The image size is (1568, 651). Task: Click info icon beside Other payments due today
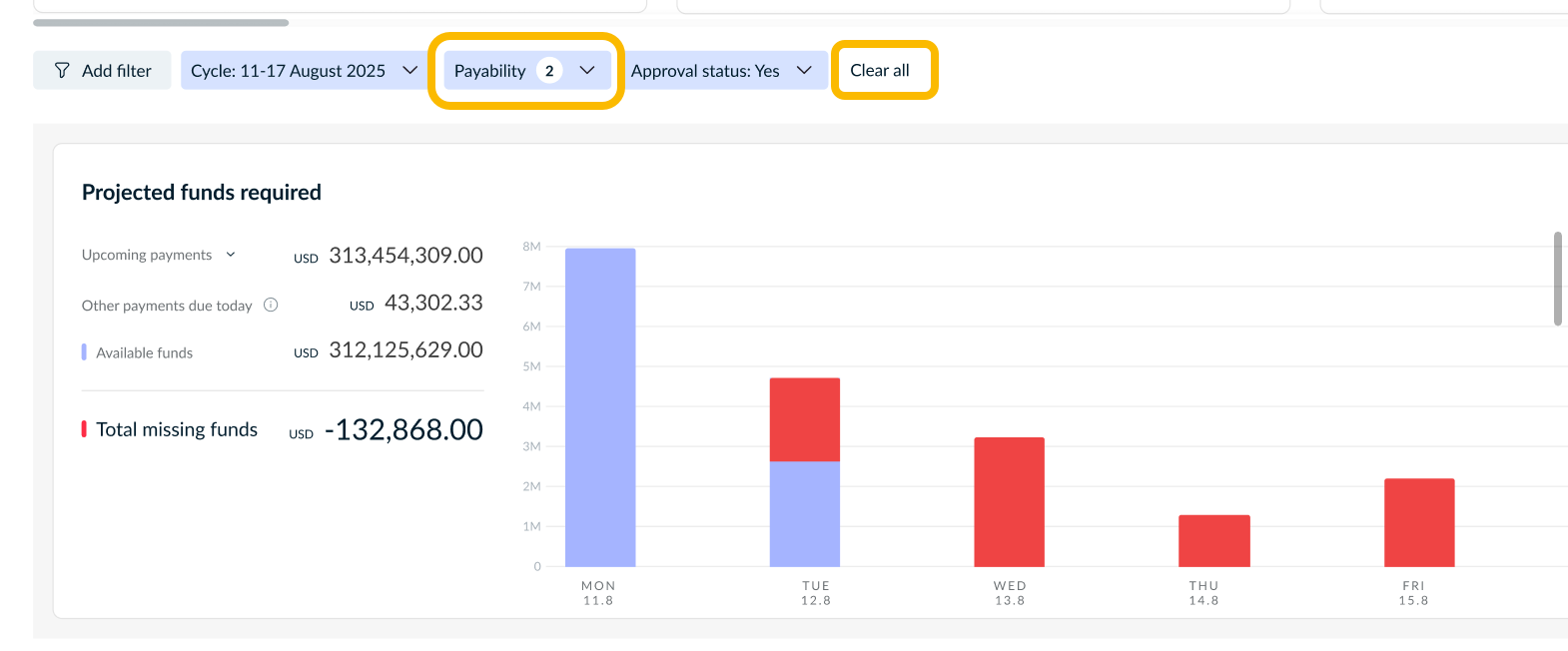pyautogui.click(x=271, y=305)
